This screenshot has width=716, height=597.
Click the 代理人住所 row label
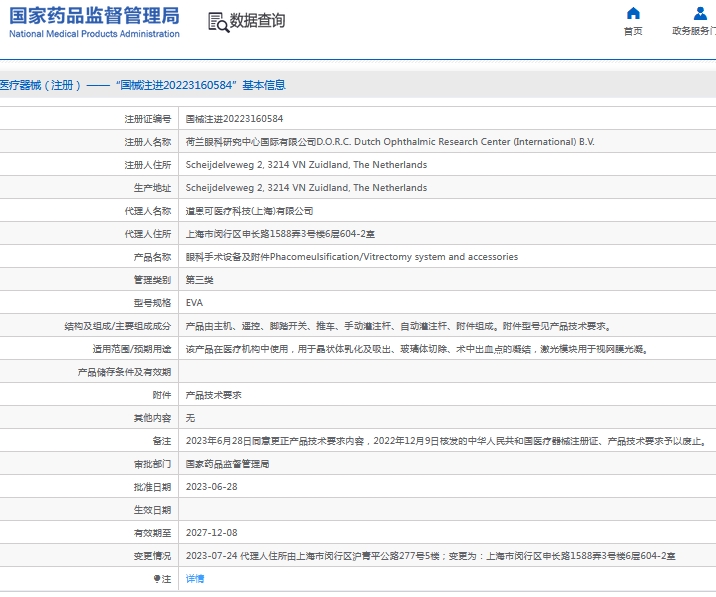click(x=147, y=234)
